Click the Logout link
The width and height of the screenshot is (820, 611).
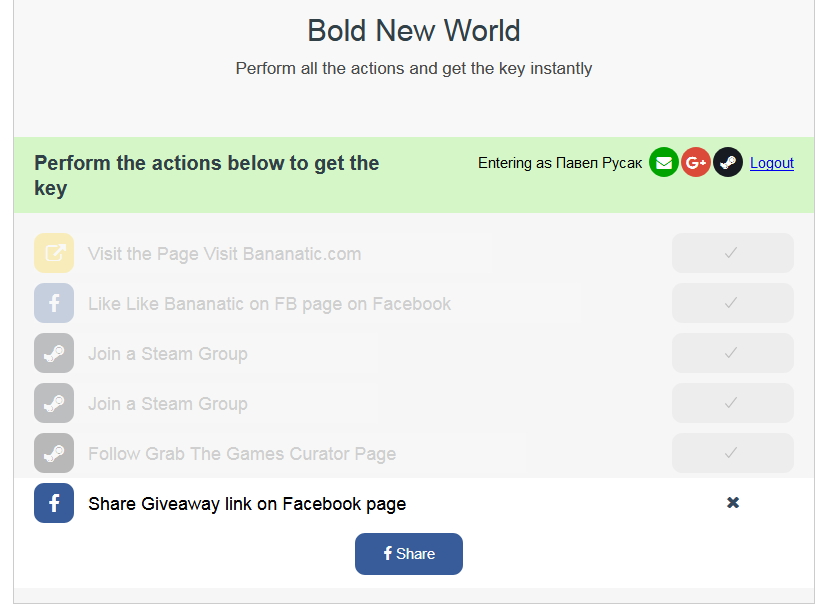click(x=772, y=163)
